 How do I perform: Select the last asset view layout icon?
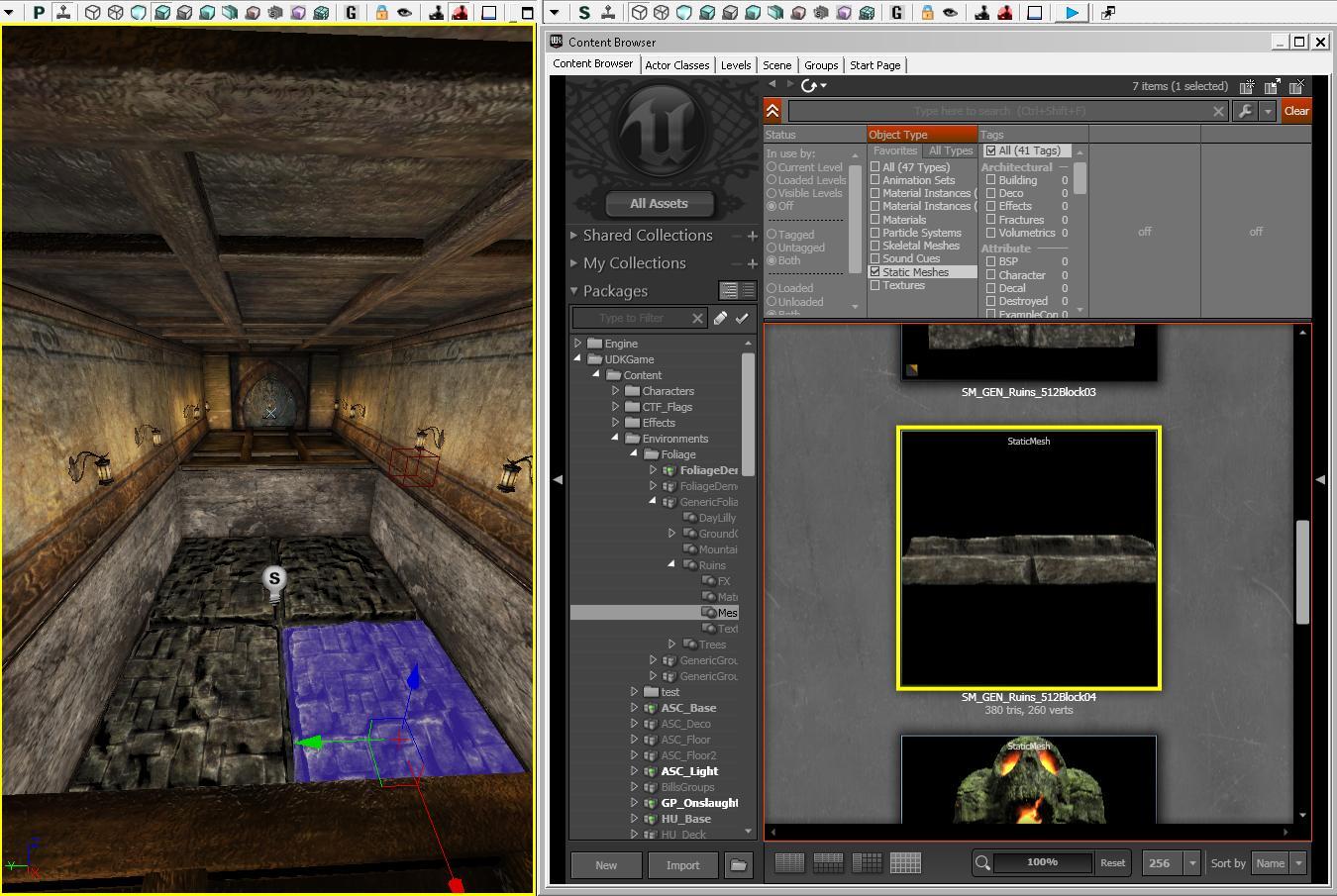tap(905, 862)
